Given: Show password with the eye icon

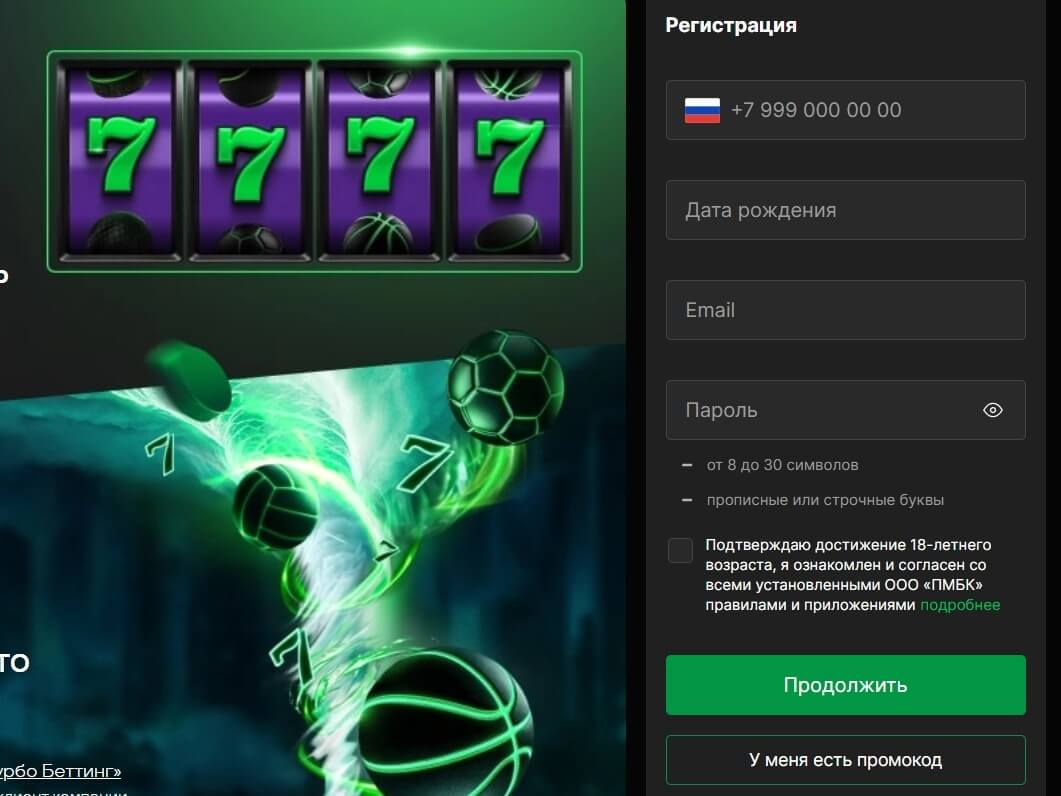Looking at the screenshot, I should click(993, 410).
